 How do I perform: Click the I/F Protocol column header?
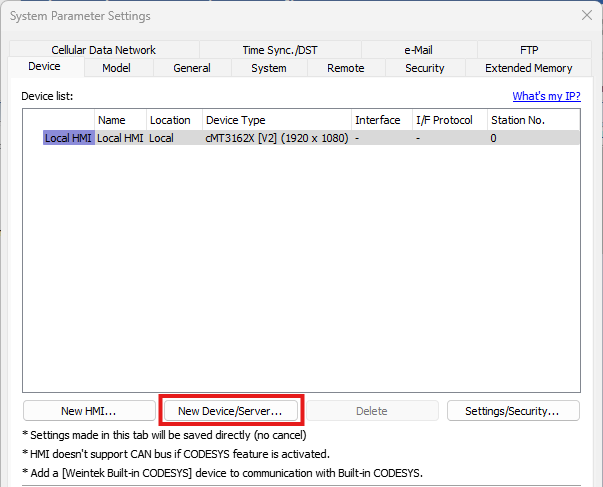tap(450, 120)
